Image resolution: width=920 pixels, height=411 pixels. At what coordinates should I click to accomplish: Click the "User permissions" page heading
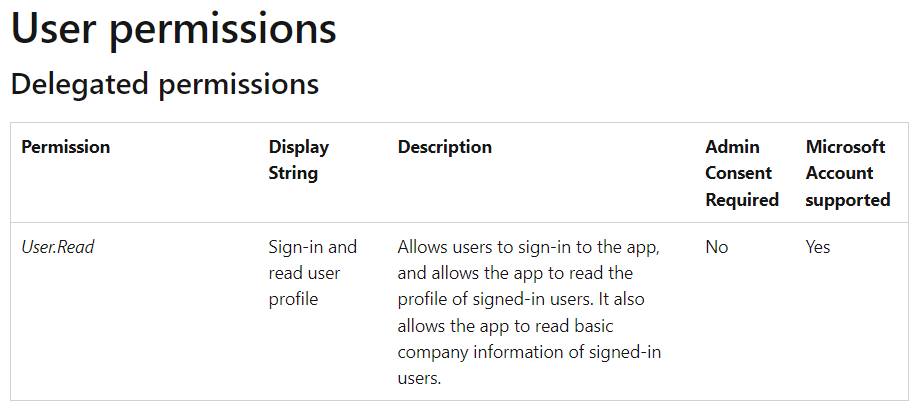[x=173, y=28]
